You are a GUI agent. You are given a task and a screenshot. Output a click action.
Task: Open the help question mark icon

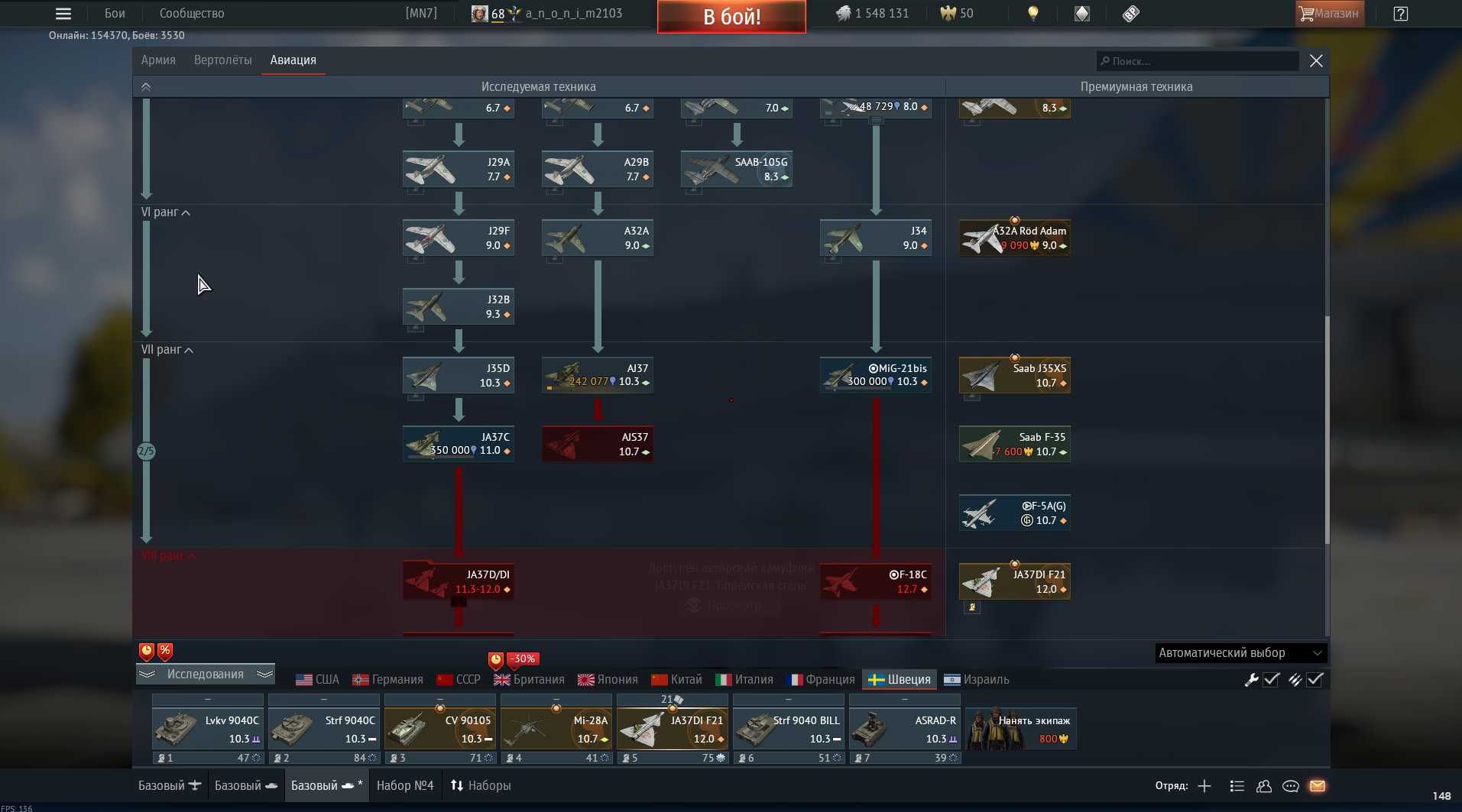pyautogui.click(x=1401, y=13)
